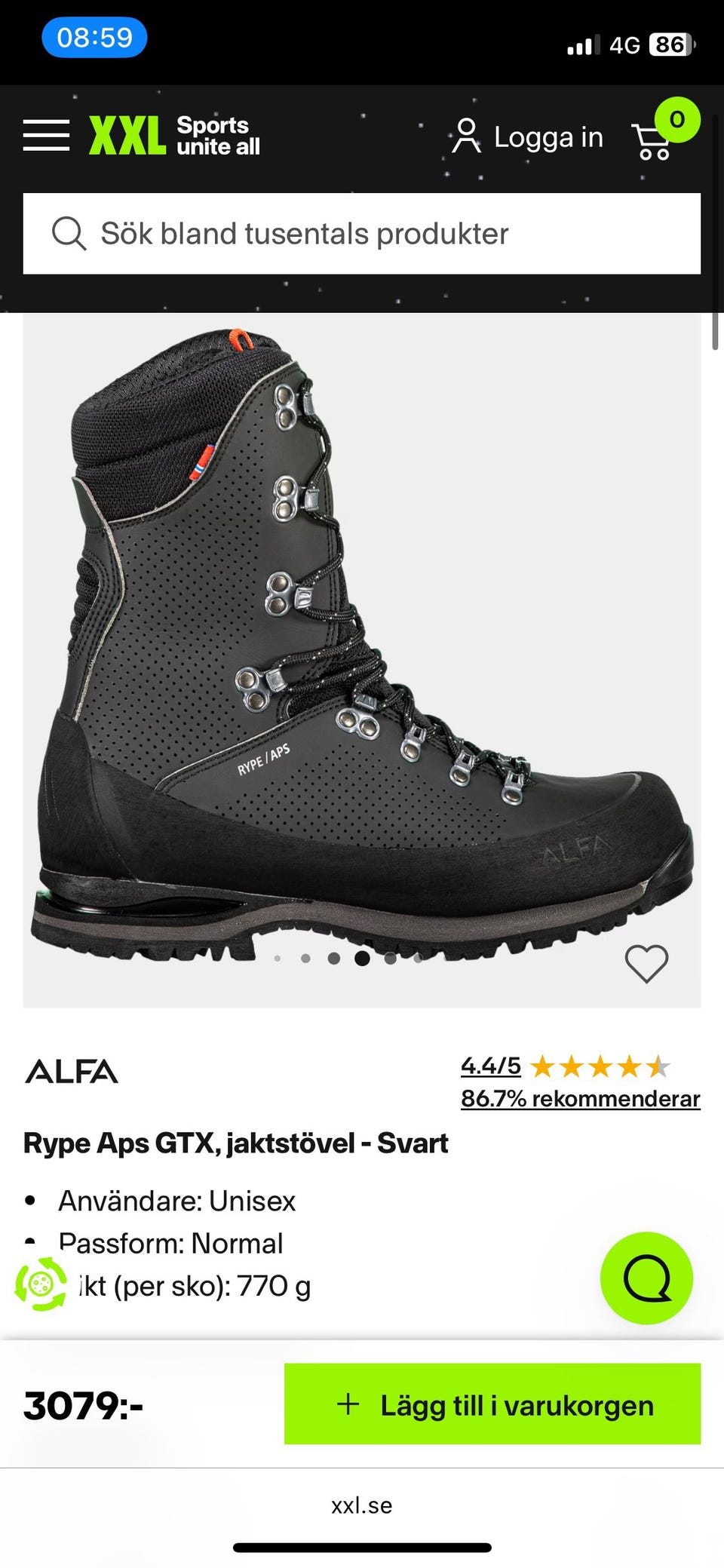Click the user profile icon
The image size is (724, 1568).
pos(466,136)
